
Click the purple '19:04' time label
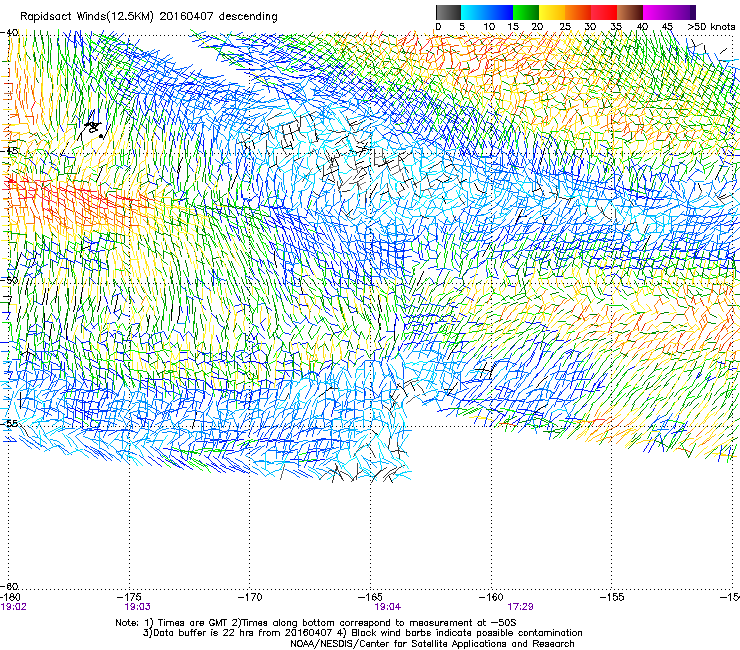tap(387, 607)
